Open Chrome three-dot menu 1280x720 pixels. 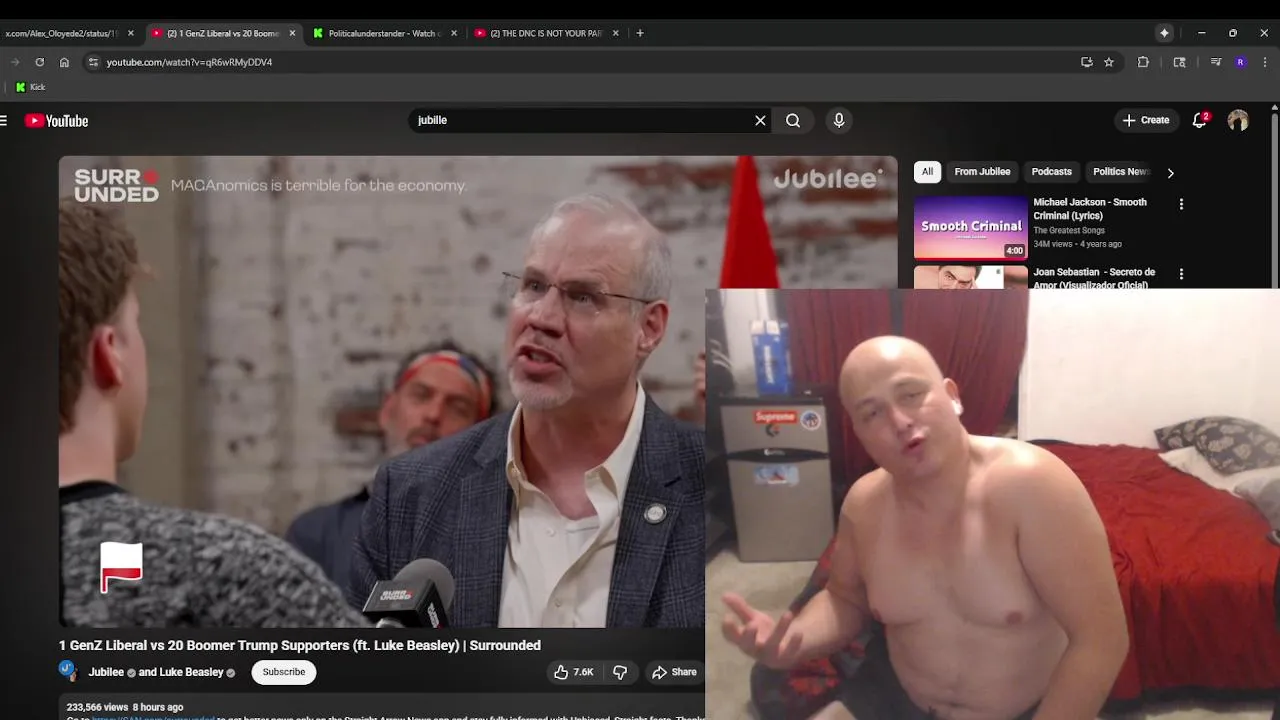coord(1265,62)
